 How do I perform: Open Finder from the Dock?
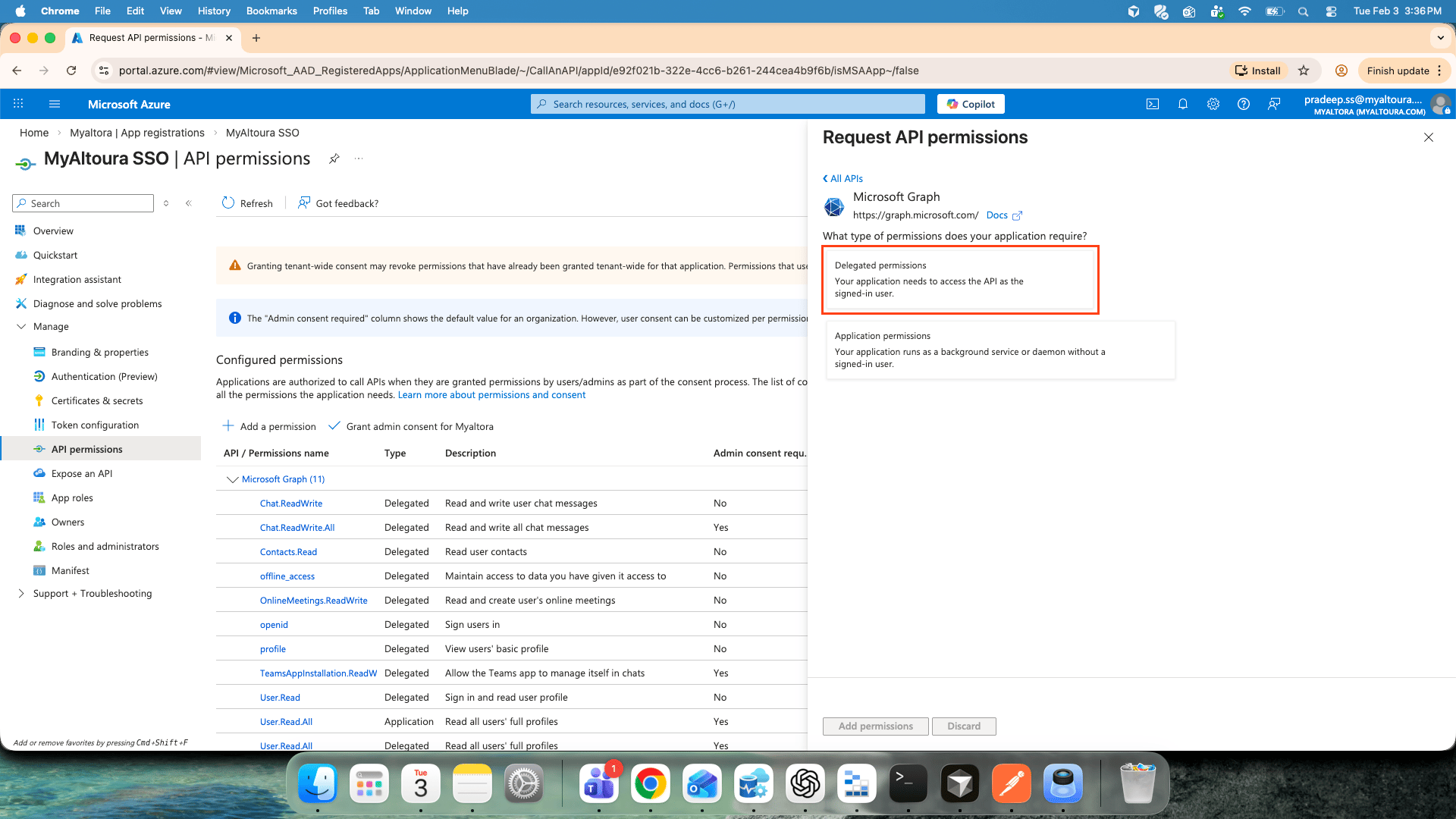(x=318, y=783)
